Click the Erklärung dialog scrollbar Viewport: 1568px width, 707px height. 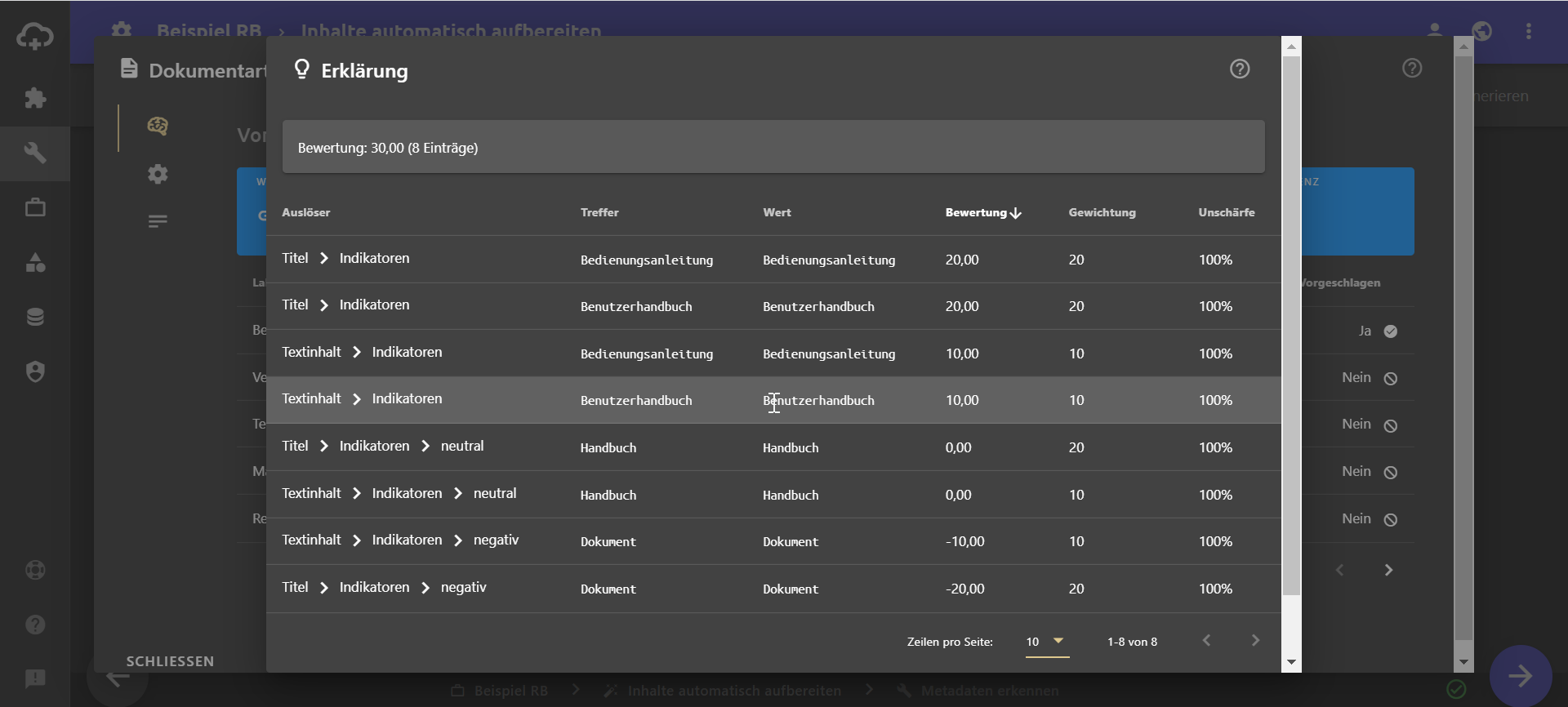point(1291,326)
